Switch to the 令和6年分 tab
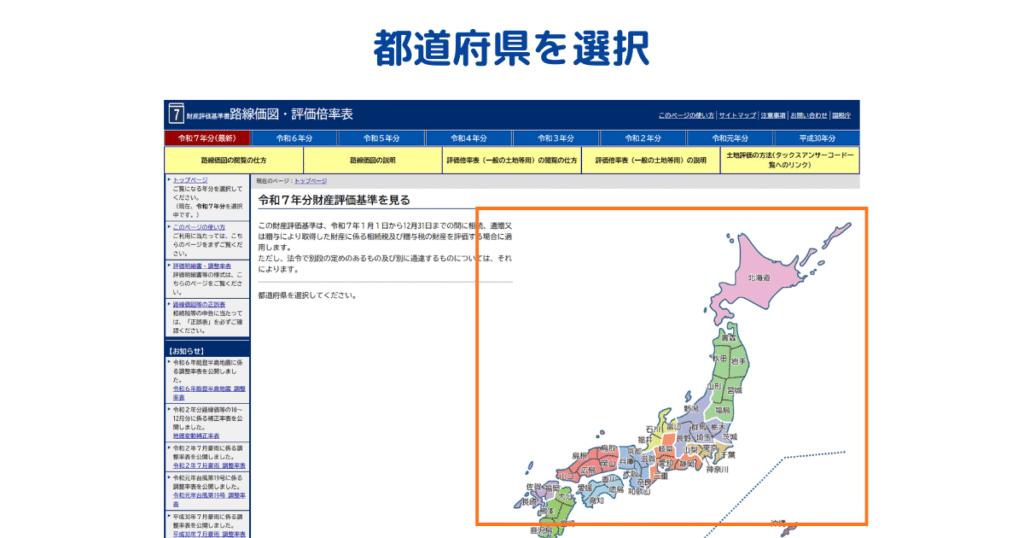Image resolution: width=1024 pixels, height=538 pixels. (294, 138)
